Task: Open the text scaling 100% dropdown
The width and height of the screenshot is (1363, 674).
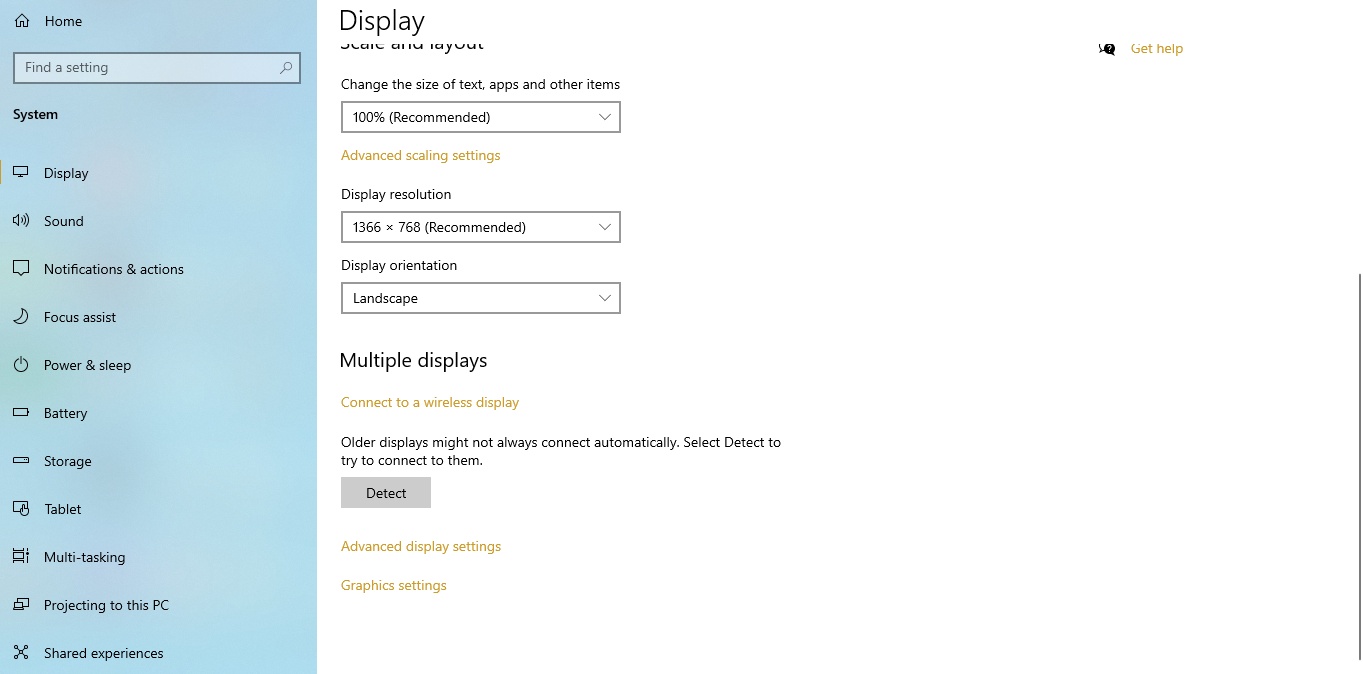Action: [480, 117]
